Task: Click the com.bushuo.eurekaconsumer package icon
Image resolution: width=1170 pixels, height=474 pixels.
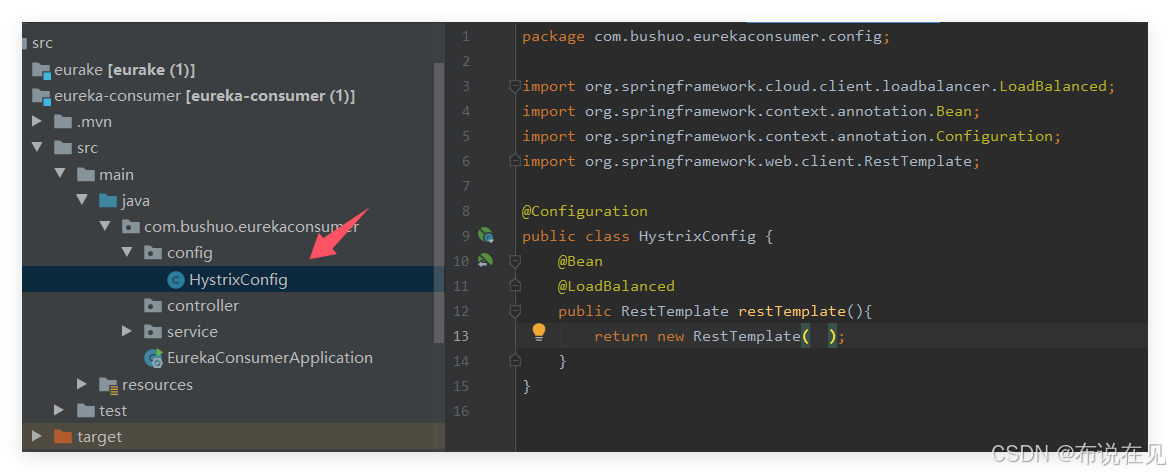Action: (x=131, y=226)
